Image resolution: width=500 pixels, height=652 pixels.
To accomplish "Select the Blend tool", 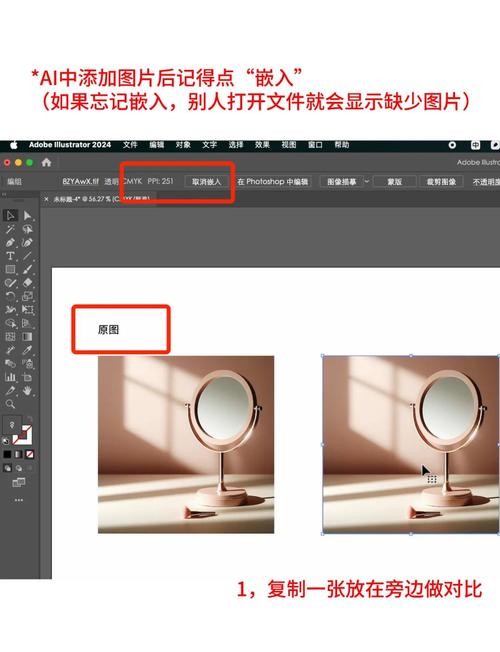I will 10,364.
